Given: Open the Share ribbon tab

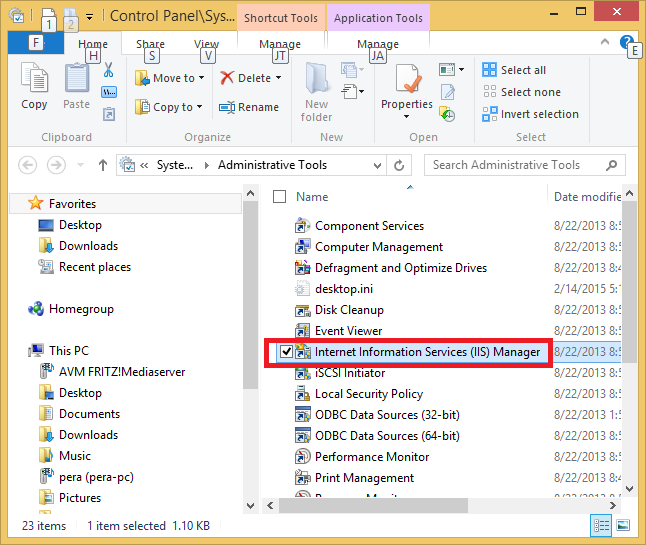Looking at the screenshot, I should click(150, 44).
